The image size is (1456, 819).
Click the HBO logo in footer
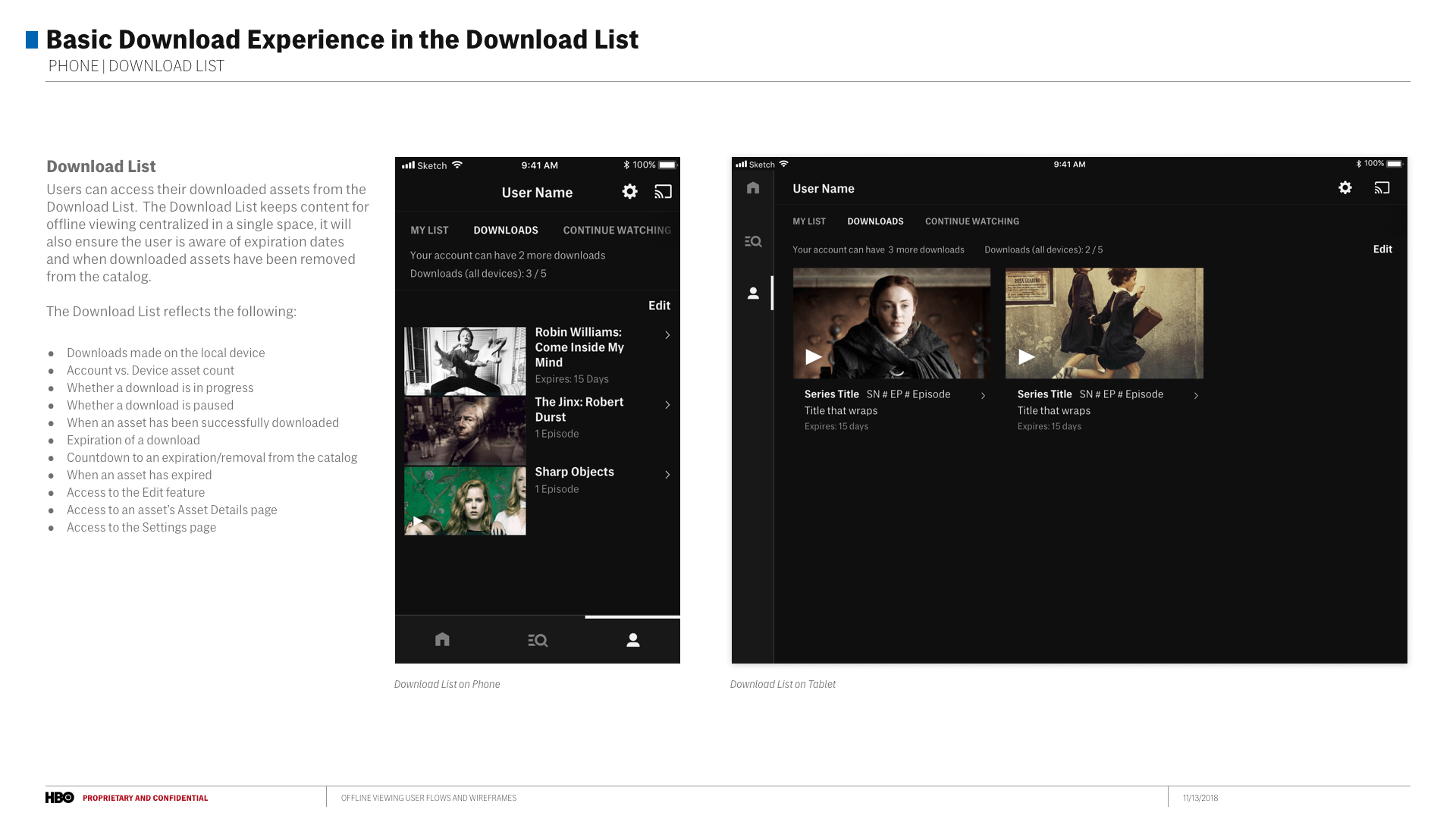[60, 797]
